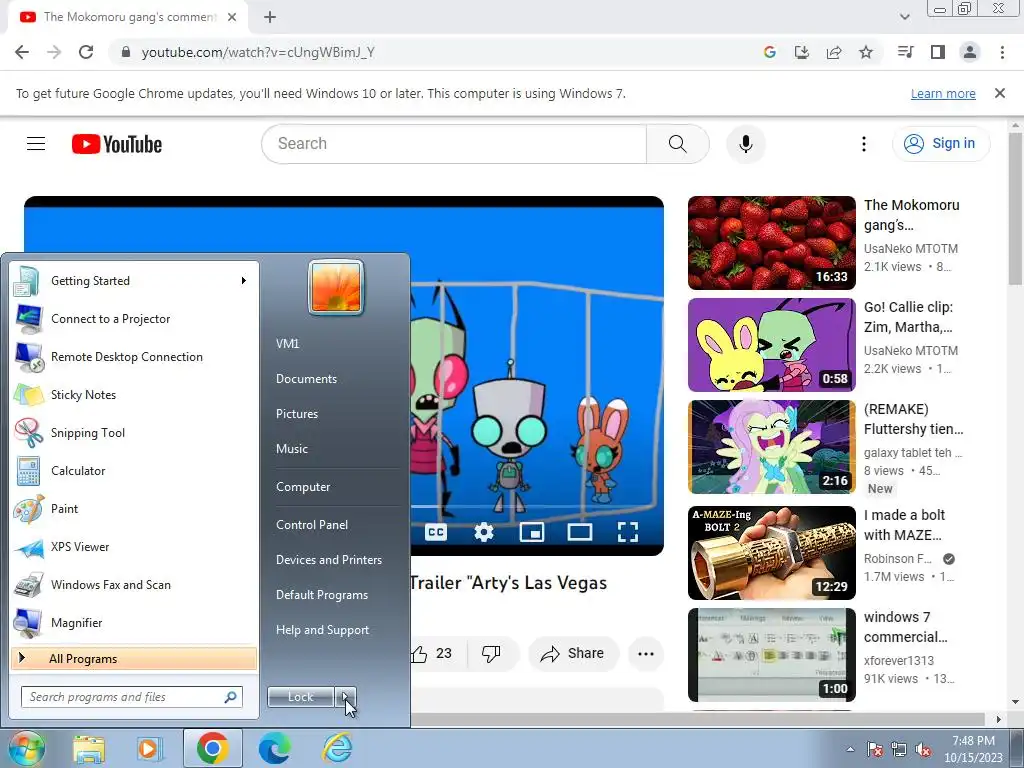The height and width of the screenshot is (768, 1024).
Task: Enable miniplayer mode
Action: click(x=532, y=532)
